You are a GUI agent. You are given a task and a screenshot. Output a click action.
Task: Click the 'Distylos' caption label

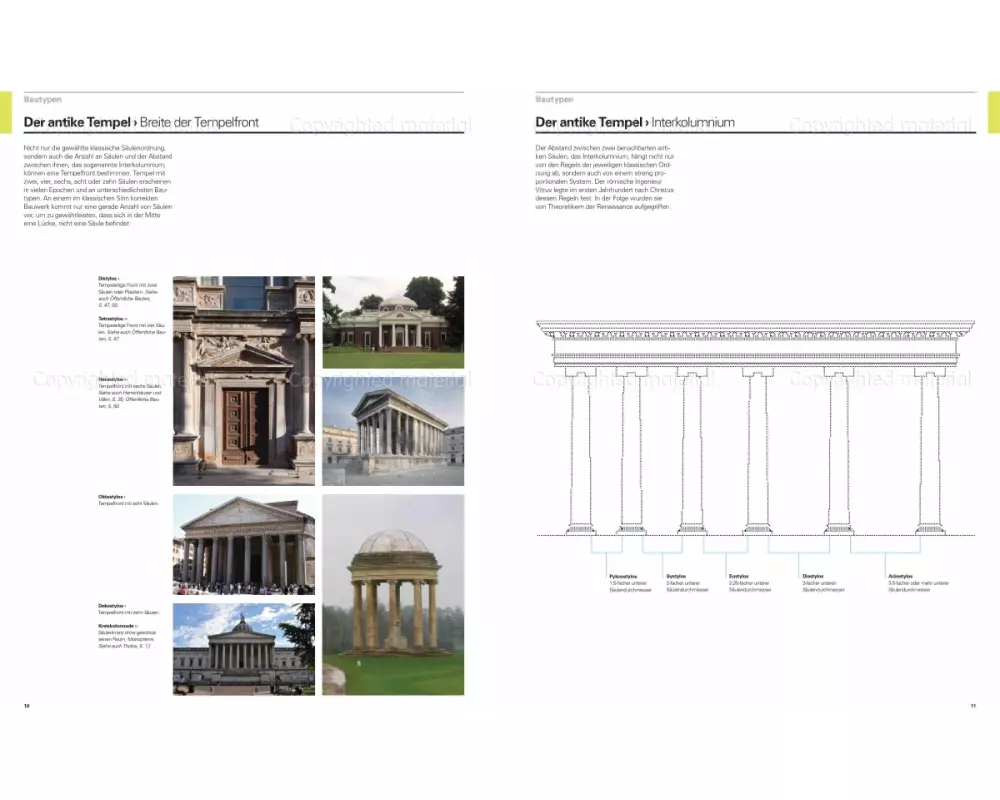pyautogui.click(x=108, y=278)
